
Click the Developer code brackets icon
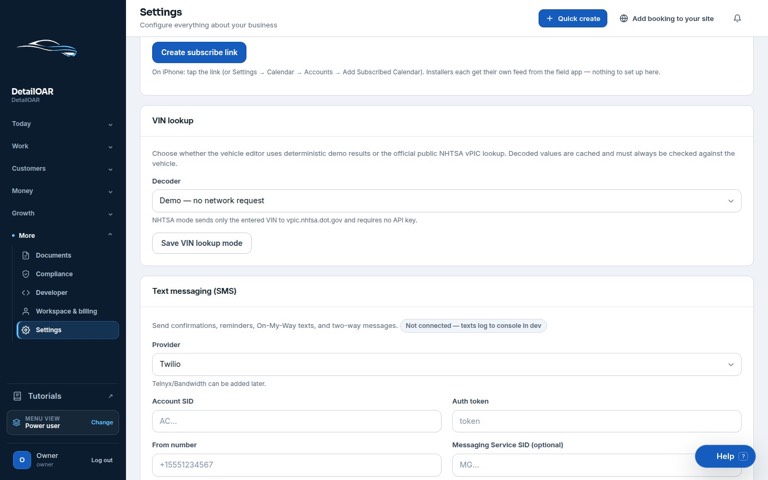point(25,292)
